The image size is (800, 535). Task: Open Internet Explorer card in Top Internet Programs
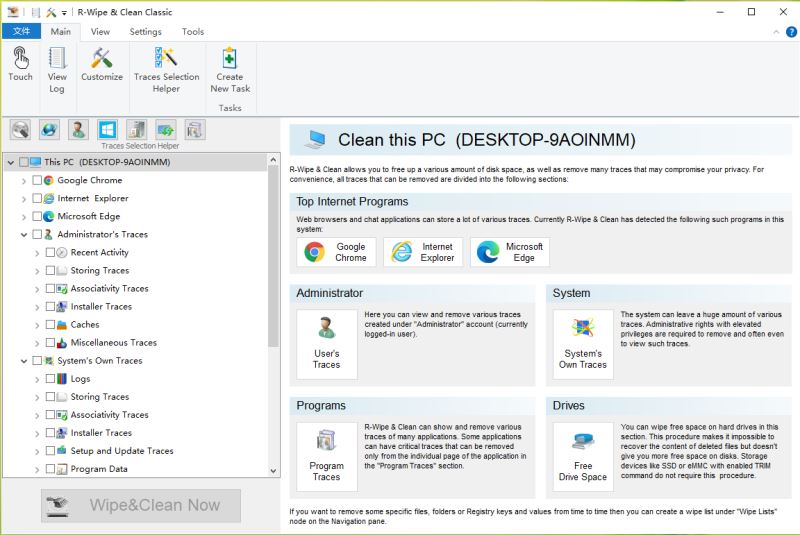coord(423,252)
